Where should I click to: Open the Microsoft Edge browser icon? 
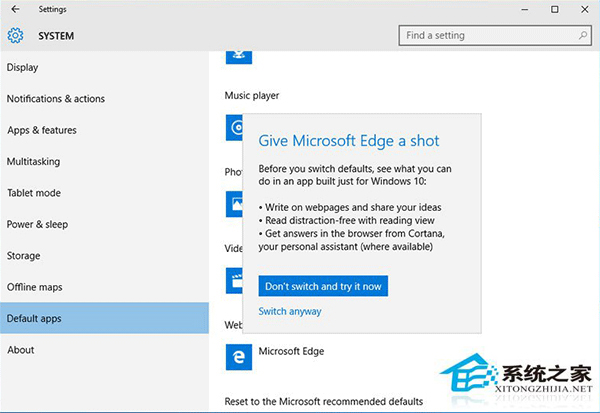pos(239,357)
